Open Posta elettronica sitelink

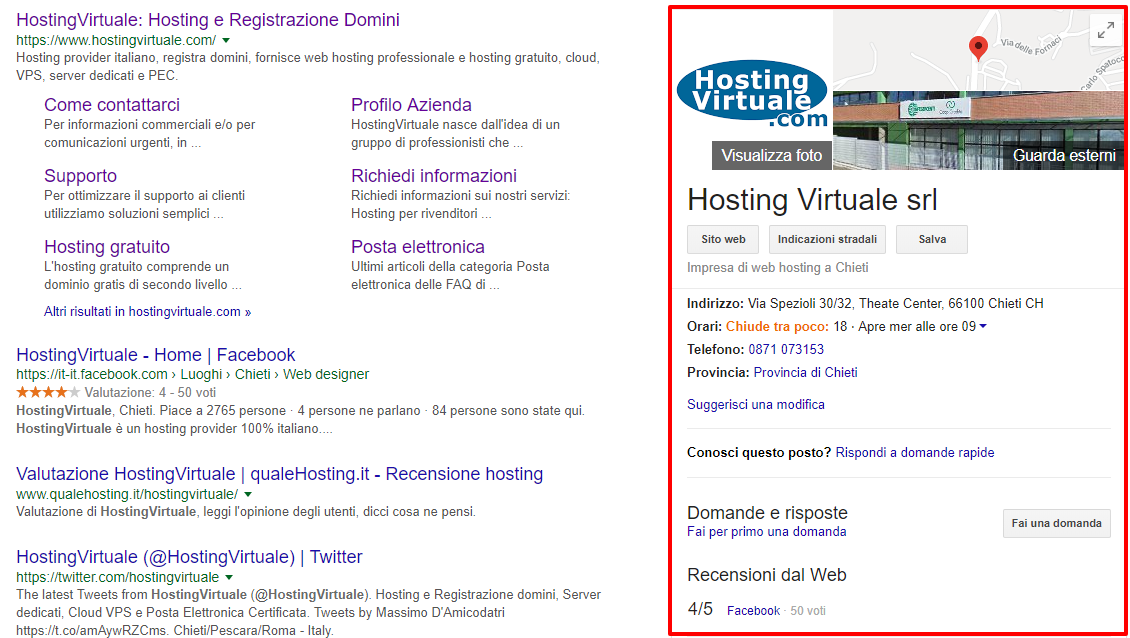pyautogui.click(x=417, y=247)
